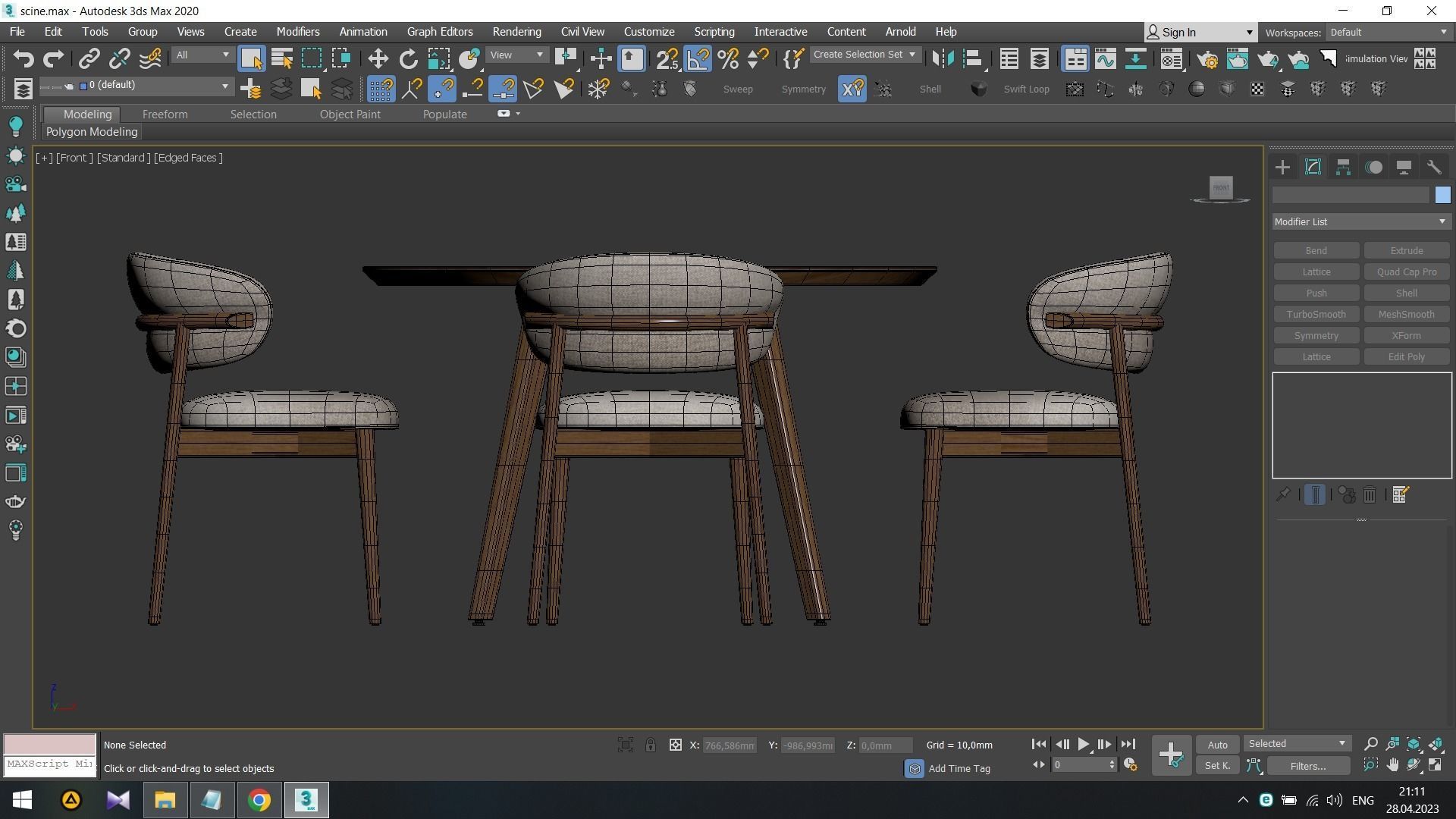Open the Graph Editors menu

(440, 32)
